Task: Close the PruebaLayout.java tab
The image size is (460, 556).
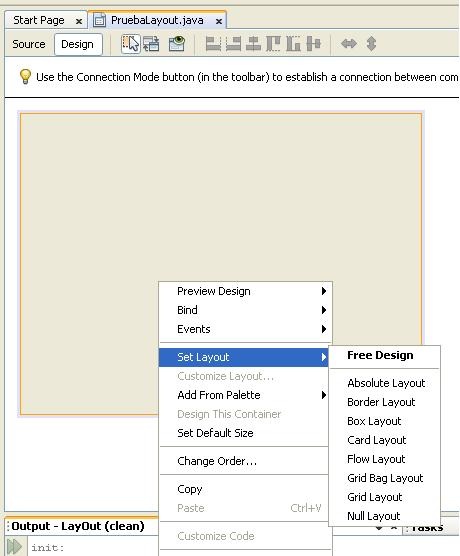Action: tap(219, 22)
